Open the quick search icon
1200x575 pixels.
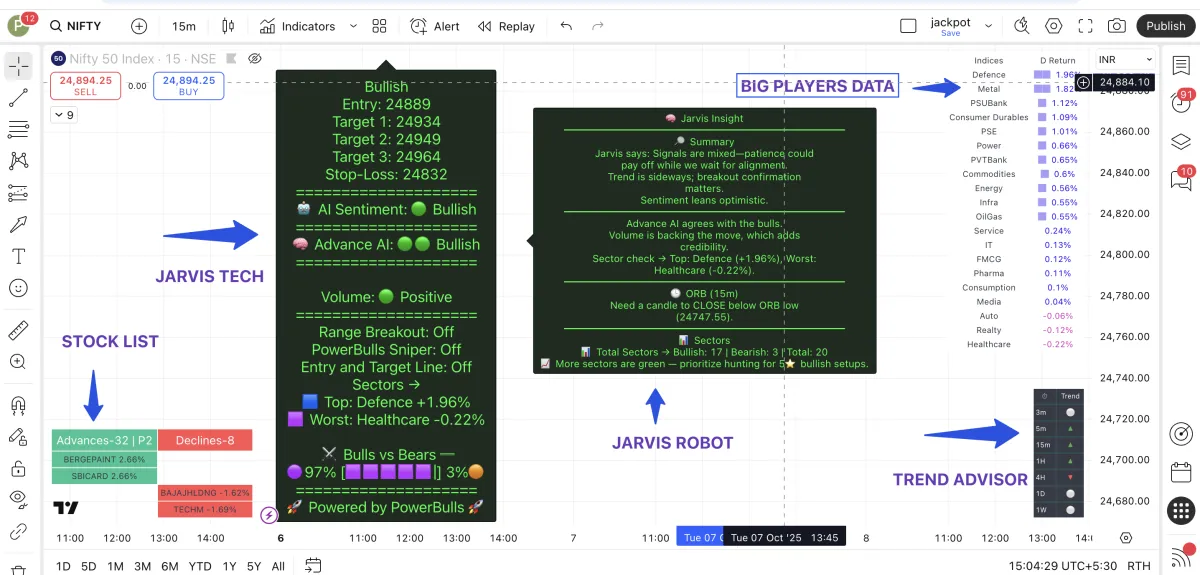(x=1021, y=26)
